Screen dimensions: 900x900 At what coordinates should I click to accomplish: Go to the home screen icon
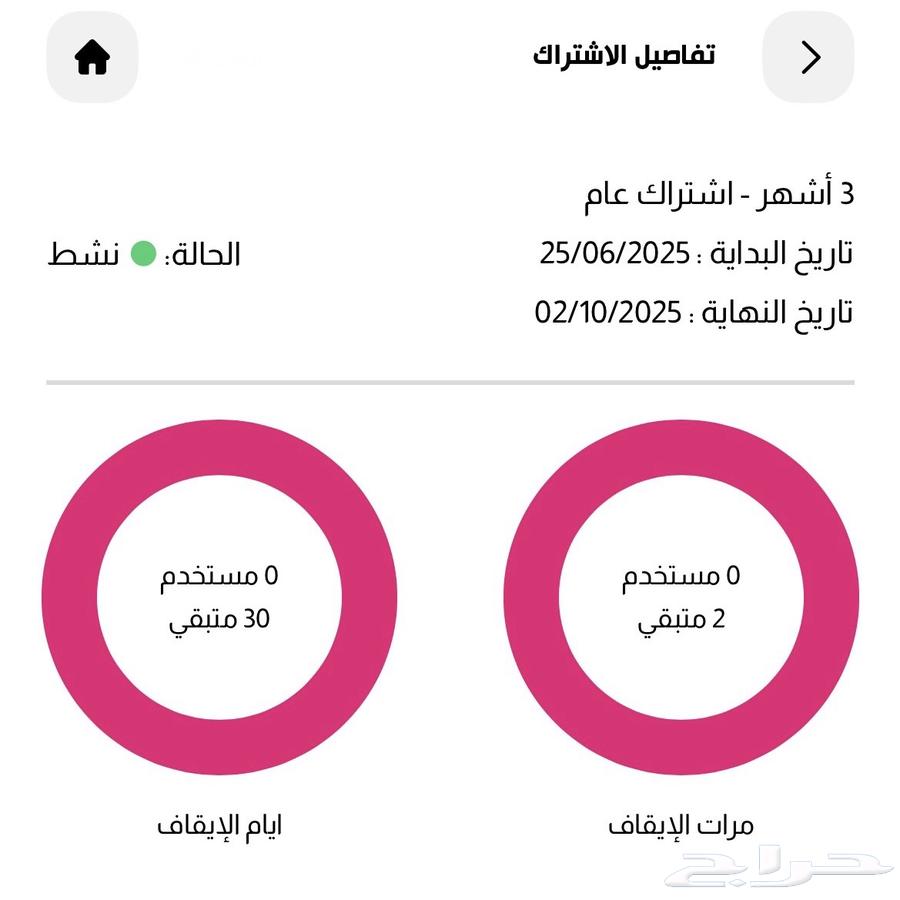(x=92, y=57)
